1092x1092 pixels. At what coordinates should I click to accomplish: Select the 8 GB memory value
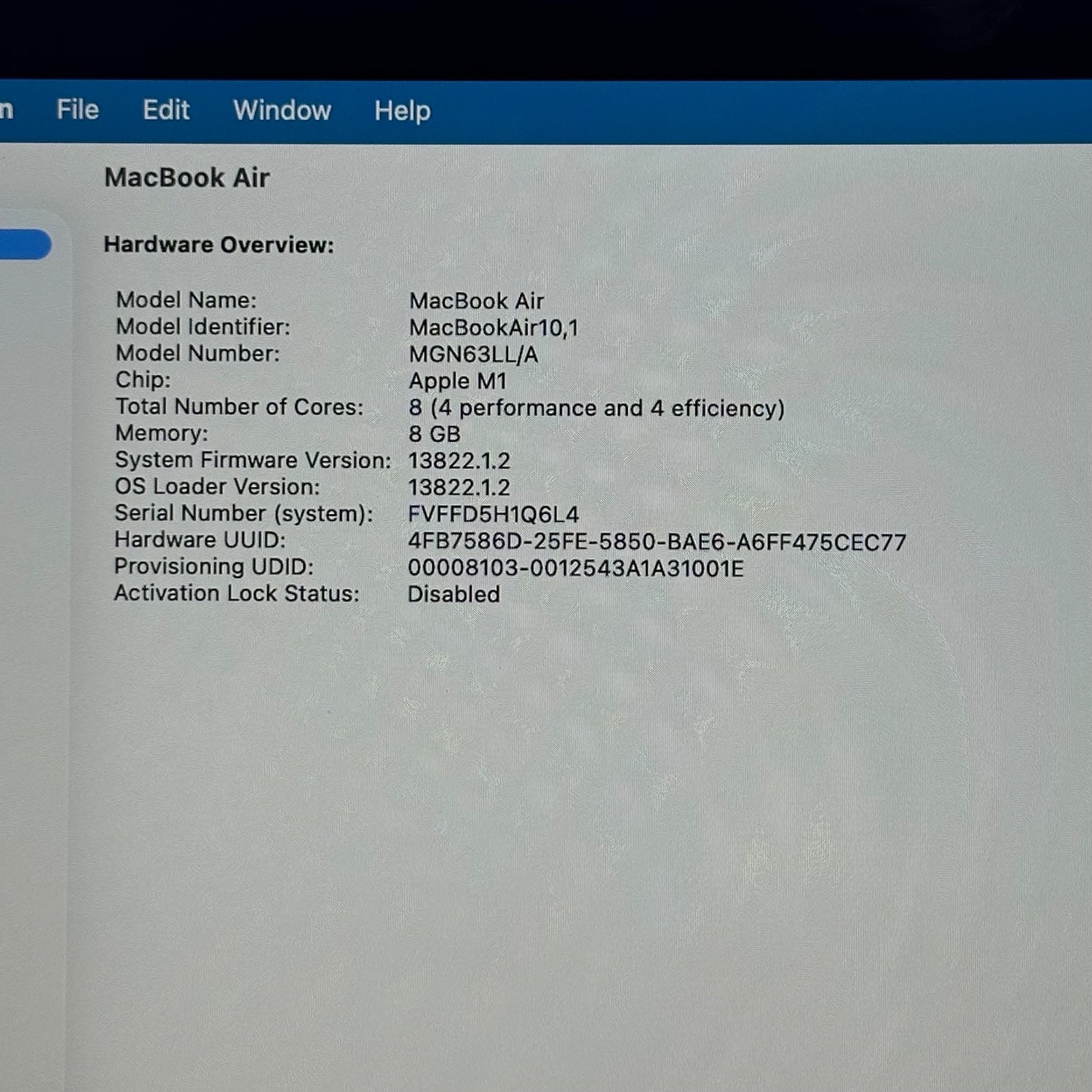(x=434, y=434)
